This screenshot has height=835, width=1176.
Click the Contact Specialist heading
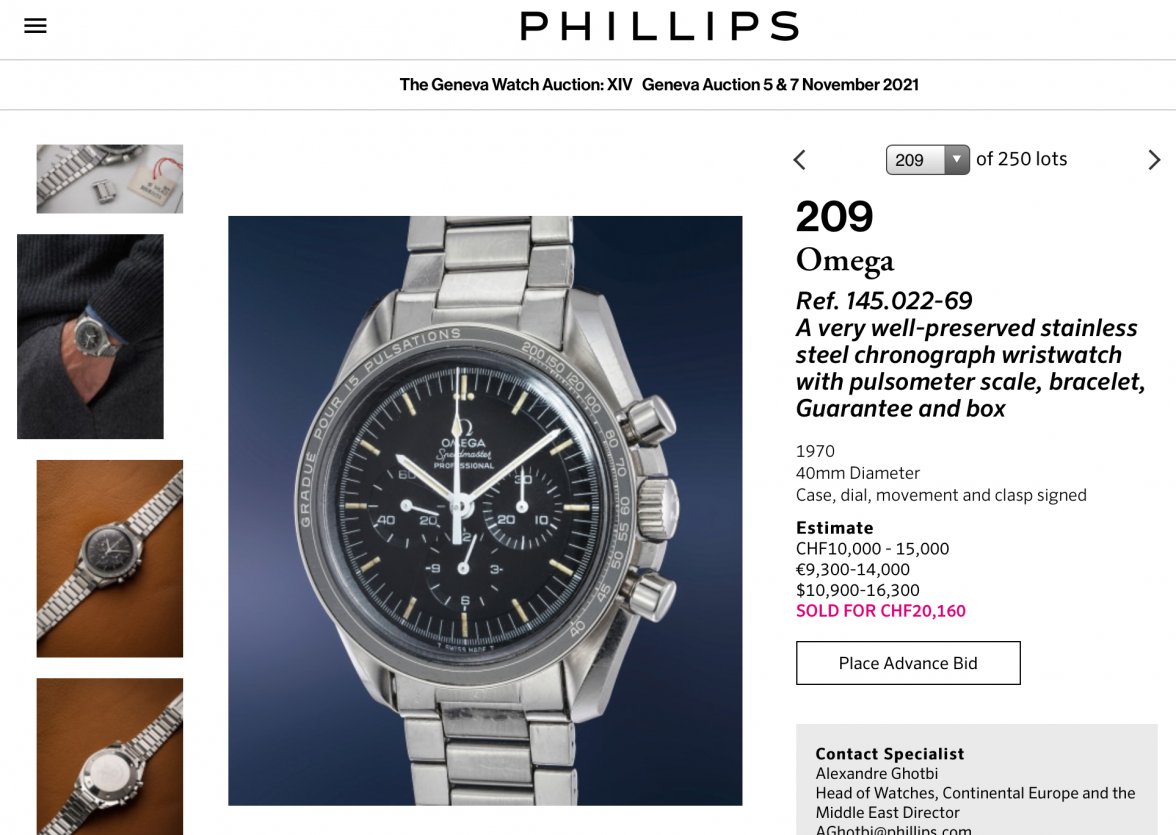(890, 754)
